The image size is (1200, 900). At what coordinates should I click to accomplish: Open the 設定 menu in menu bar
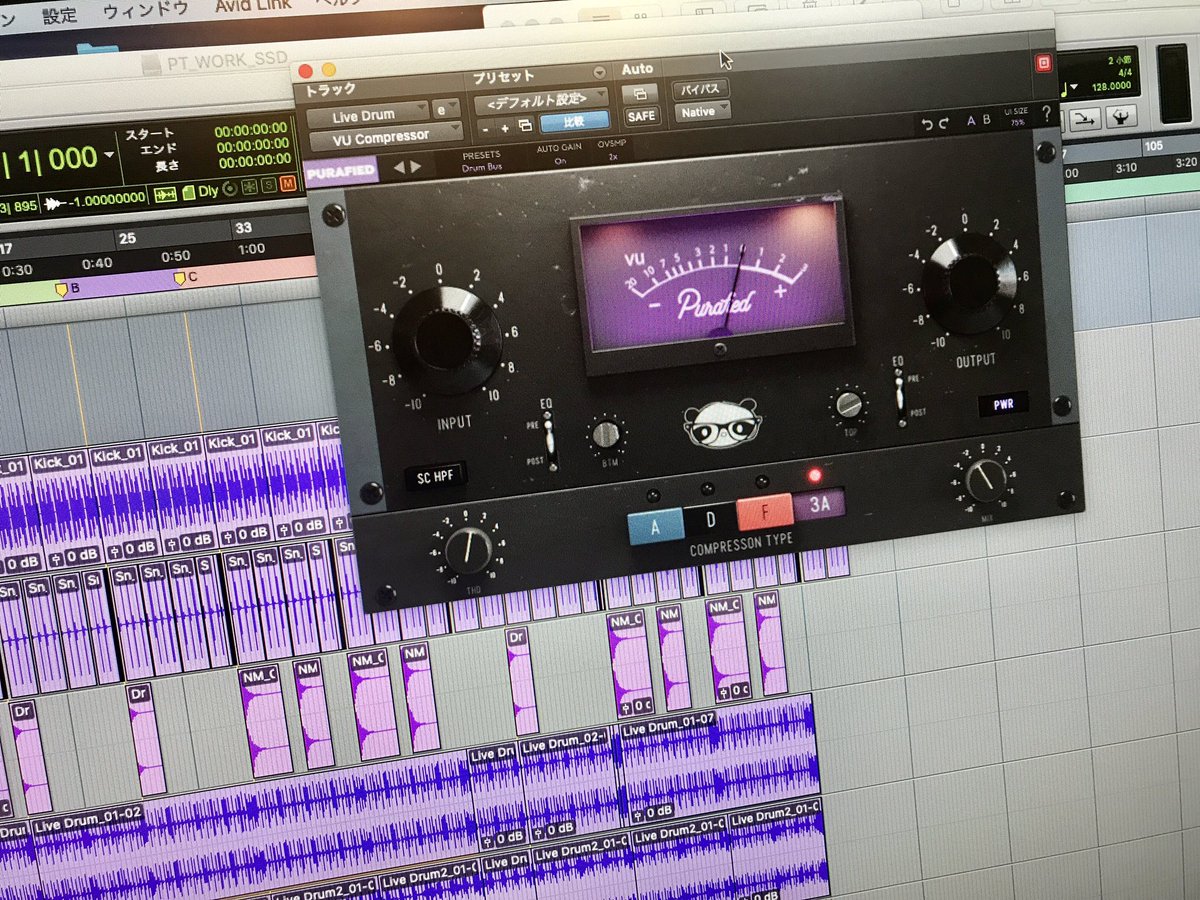coord(59,14)
